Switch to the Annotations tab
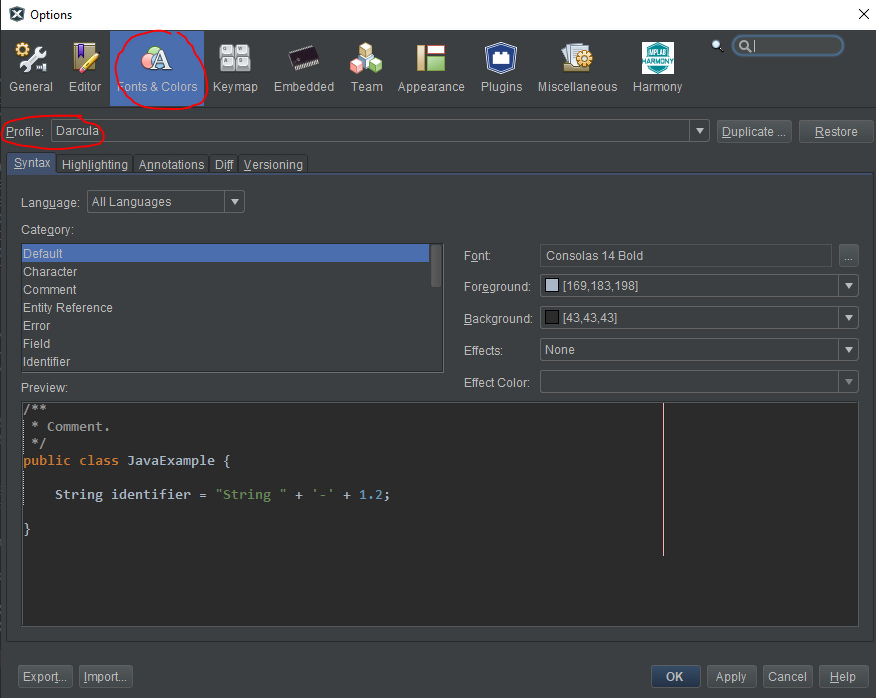Image resolution: width=876 pixels, height=698 pixels. [x=171, y=165]
